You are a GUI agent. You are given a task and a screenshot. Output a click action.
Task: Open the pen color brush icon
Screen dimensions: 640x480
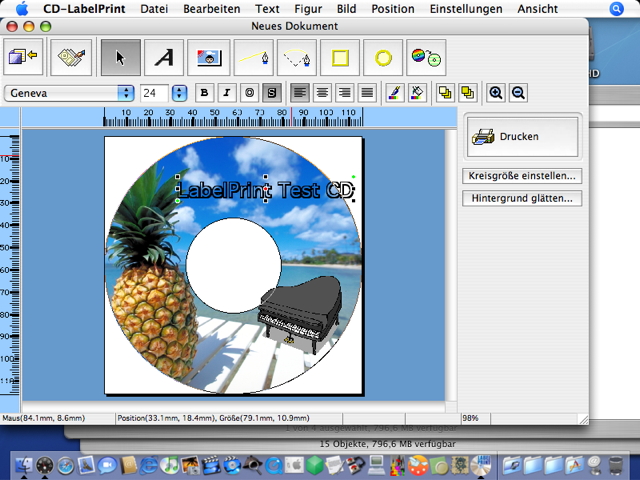point(395,93)
